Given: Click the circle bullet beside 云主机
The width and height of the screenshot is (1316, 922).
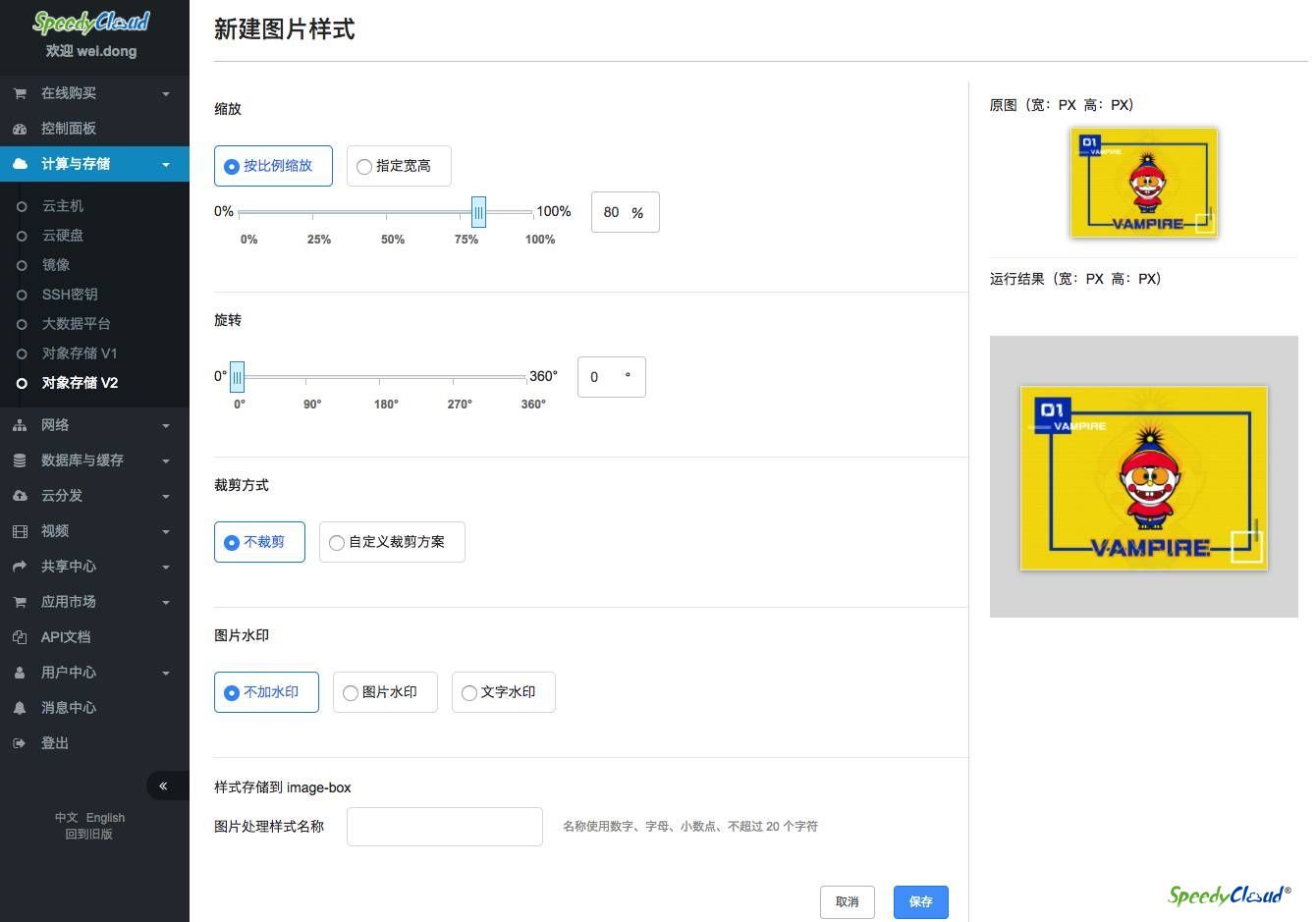Looking at the screenshot, I should click(22, 206).
